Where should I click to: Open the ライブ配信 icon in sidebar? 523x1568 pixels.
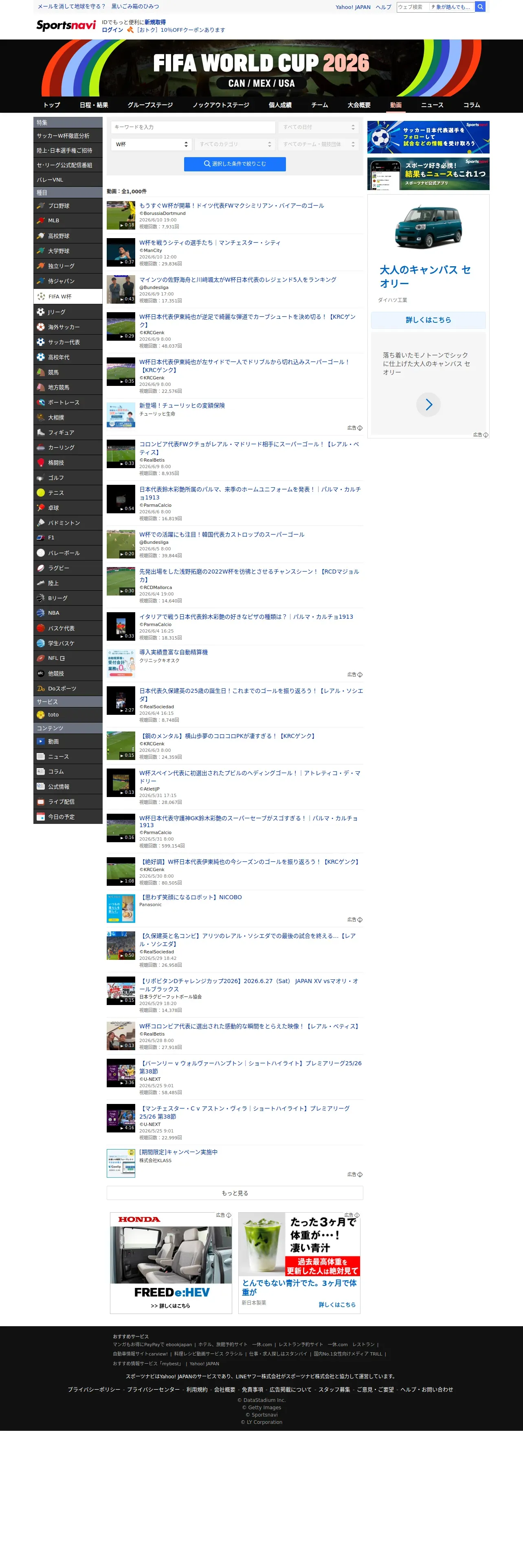click(x=41, y=802)
